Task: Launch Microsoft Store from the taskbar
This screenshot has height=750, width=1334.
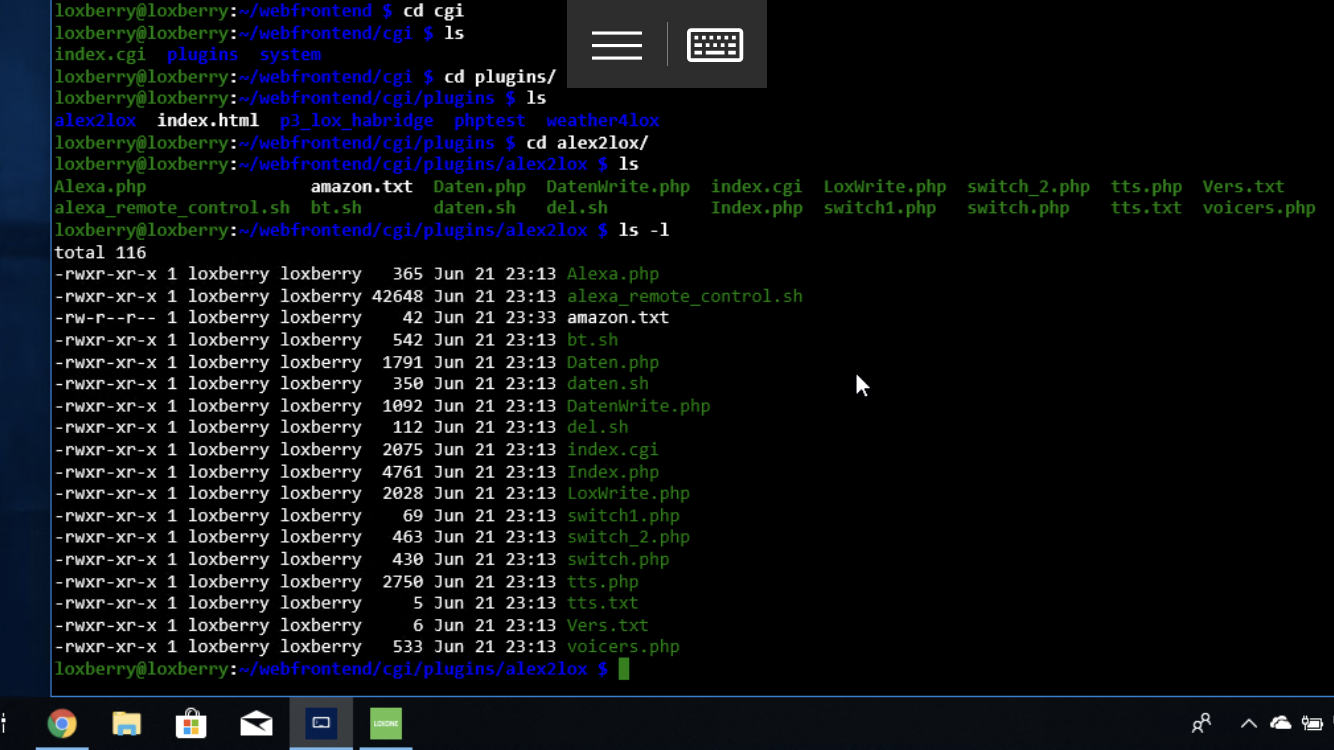Action: pos(191,723)
